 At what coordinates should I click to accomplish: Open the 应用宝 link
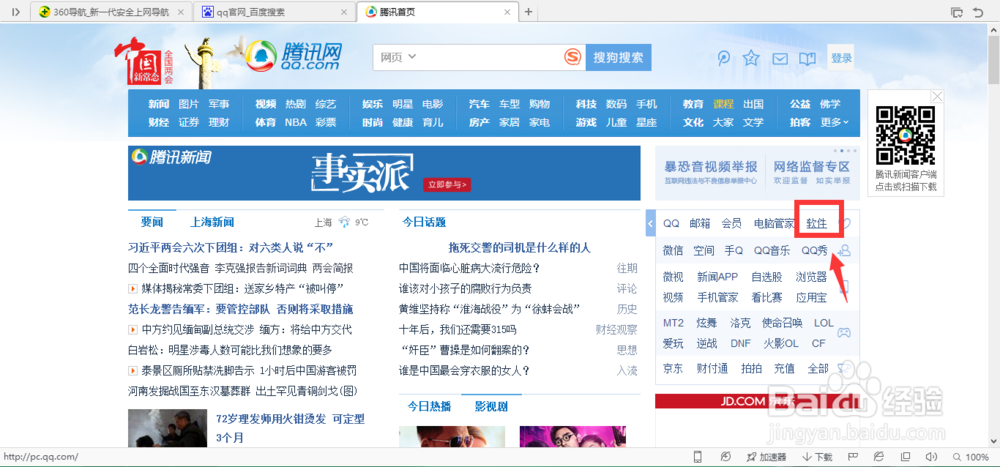pos(811,297)
